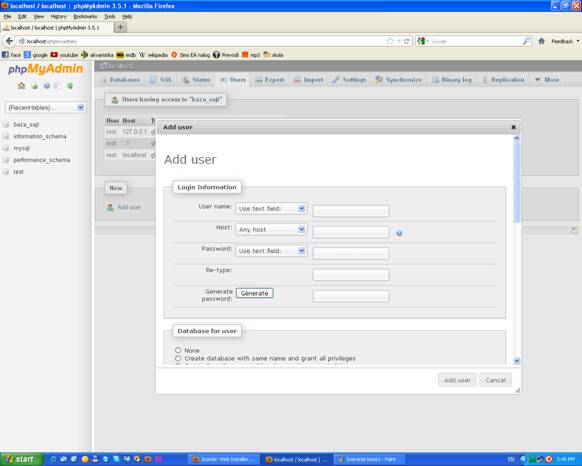Click the dialog scroll up arrow
Viewport: 582px width, 466px height.
(x=517, y=139)
